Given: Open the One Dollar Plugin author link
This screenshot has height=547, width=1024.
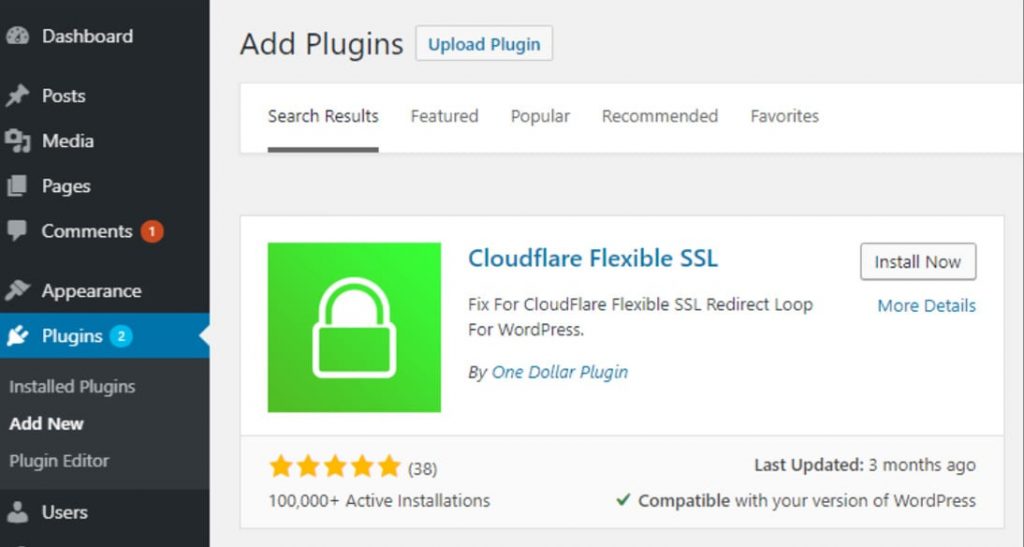Looking at the screenshot, I should (560, 372).
